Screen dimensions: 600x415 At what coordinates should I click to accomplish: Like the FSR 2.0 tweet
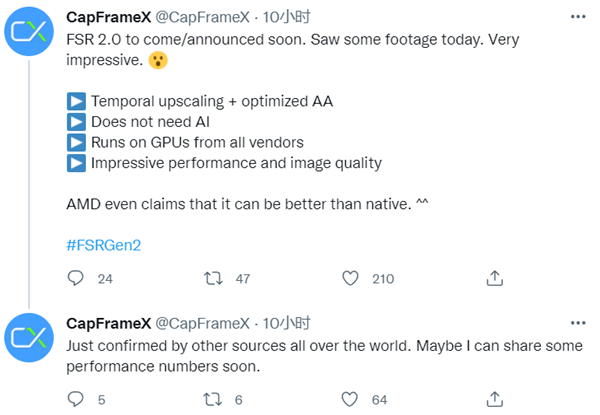pos(349,278)
